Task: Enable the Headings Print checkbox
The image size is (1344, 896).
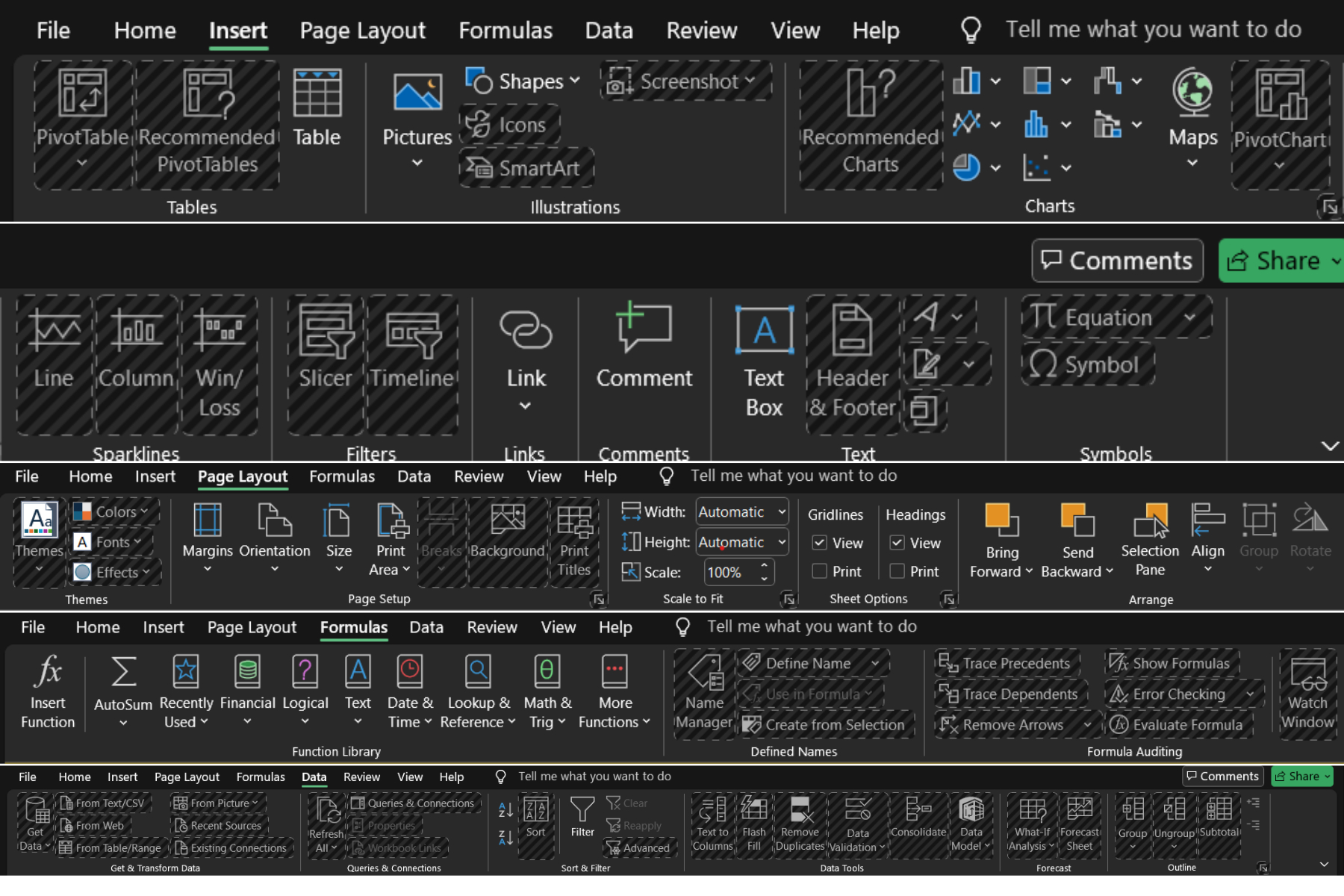Action: click(x=897, y=571)
